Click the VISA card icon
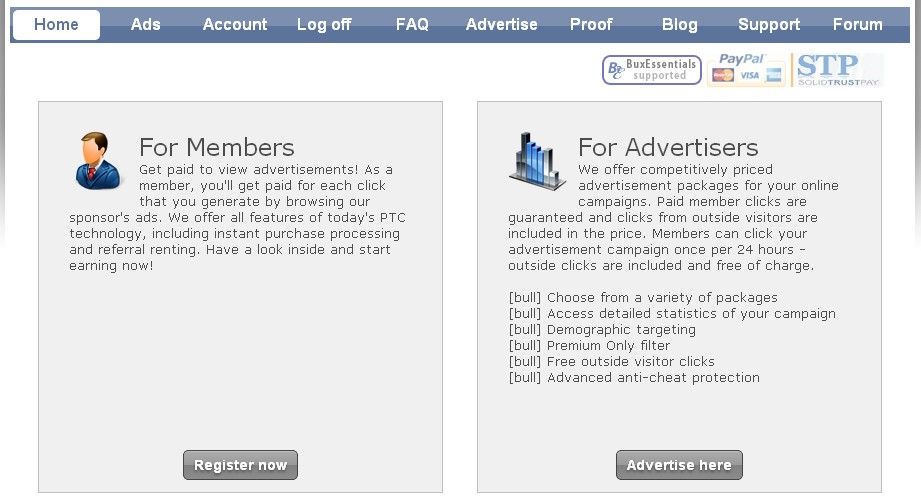 point(749,76)
